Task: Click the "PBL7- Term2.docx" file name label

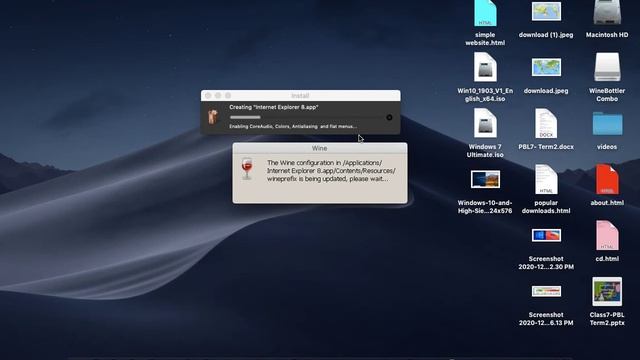Action: pos(546,147)
